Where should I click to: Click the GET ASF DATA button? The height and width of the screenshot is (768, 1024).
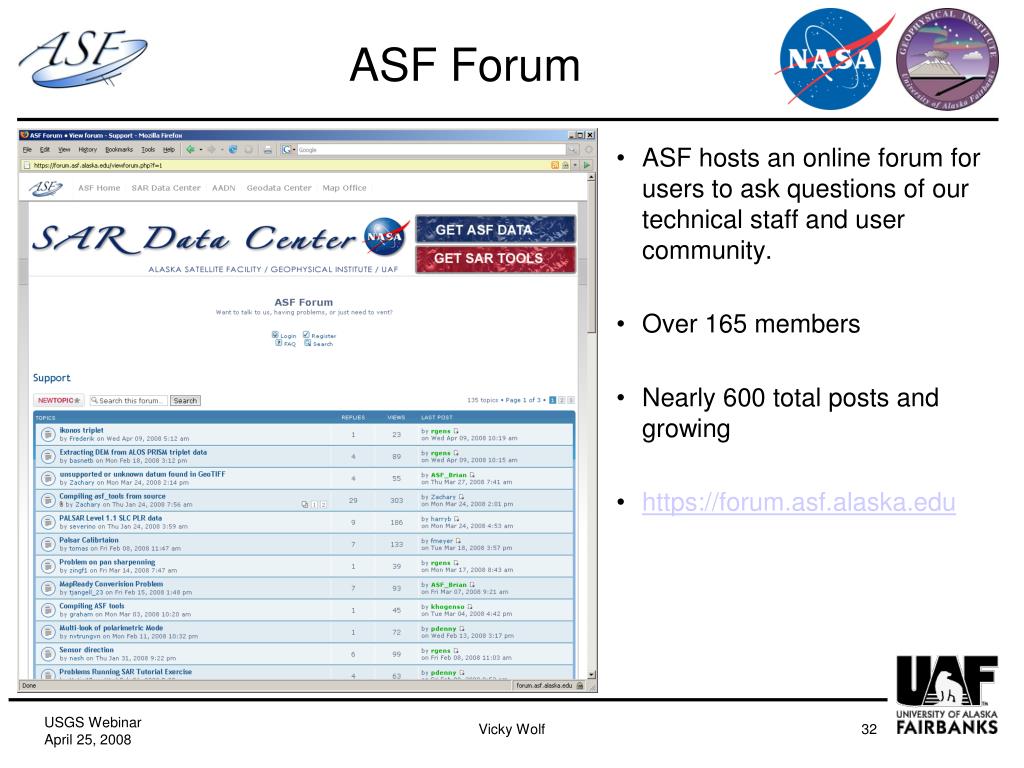(x=495, y=230)
